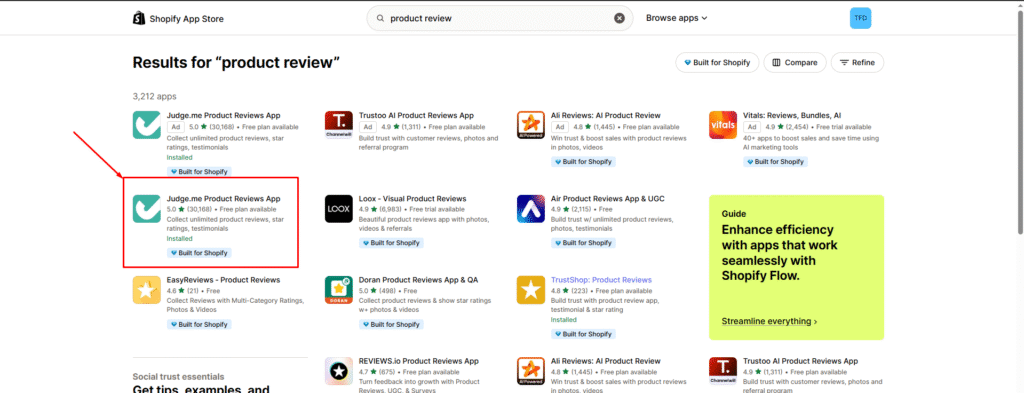
Task: Click the TrustShop star app icon
Action: 531,290
